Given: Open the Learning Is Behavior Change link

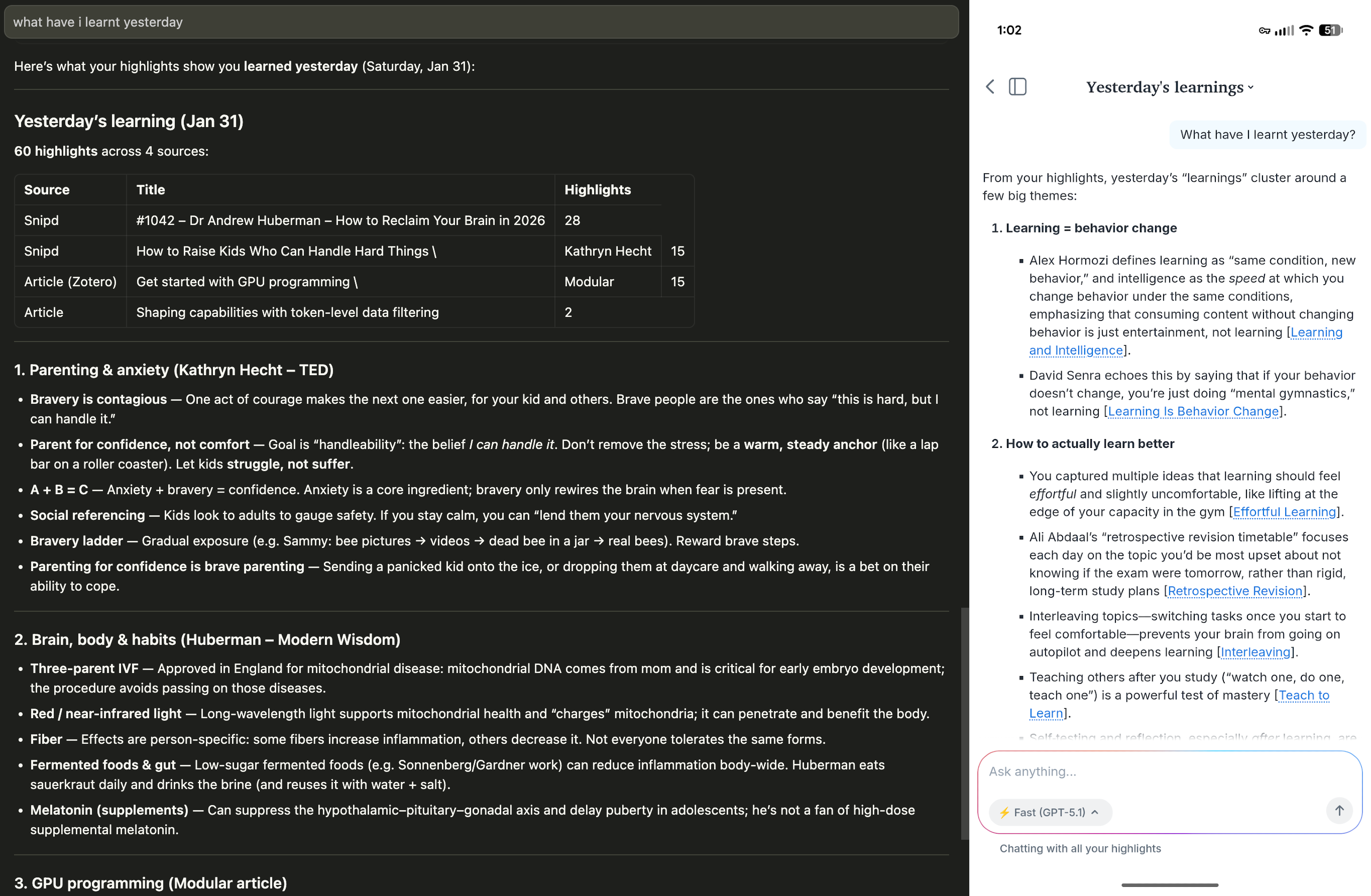Looking at the screenshot, I should [1193, 411].
